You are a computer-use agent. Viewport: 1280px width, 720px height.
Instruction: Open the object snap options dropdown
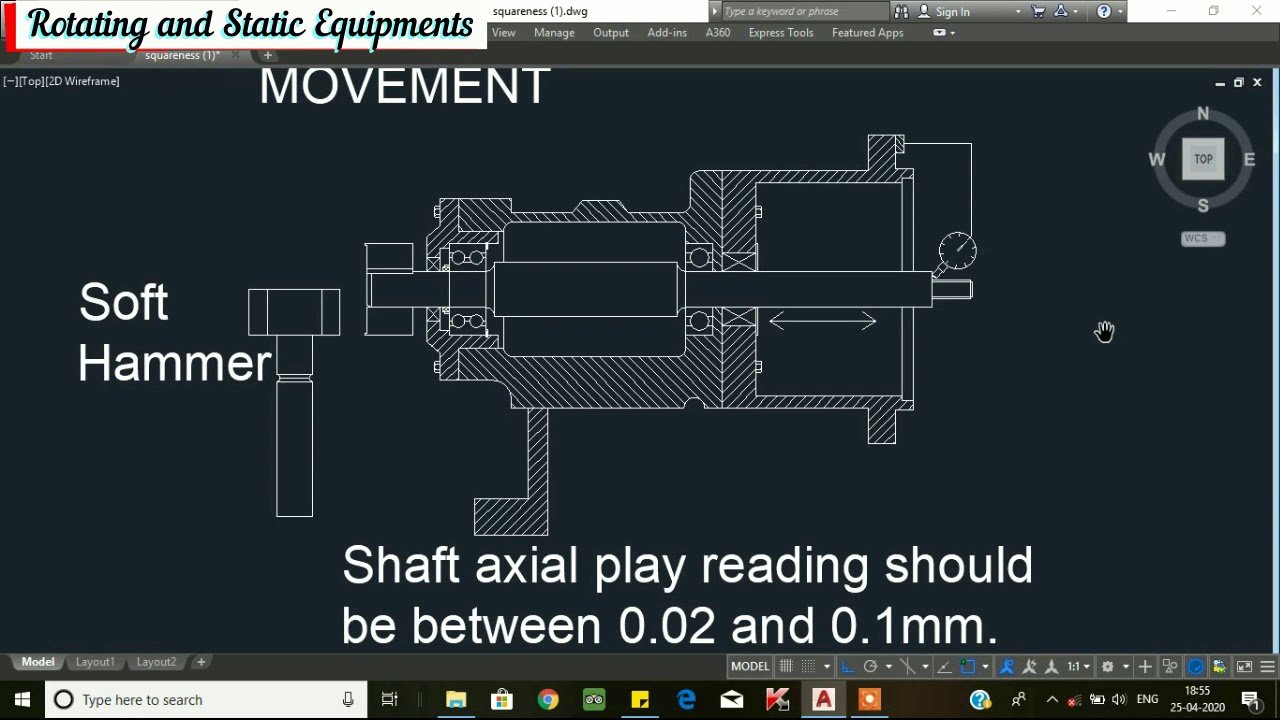tap(985, 666)
